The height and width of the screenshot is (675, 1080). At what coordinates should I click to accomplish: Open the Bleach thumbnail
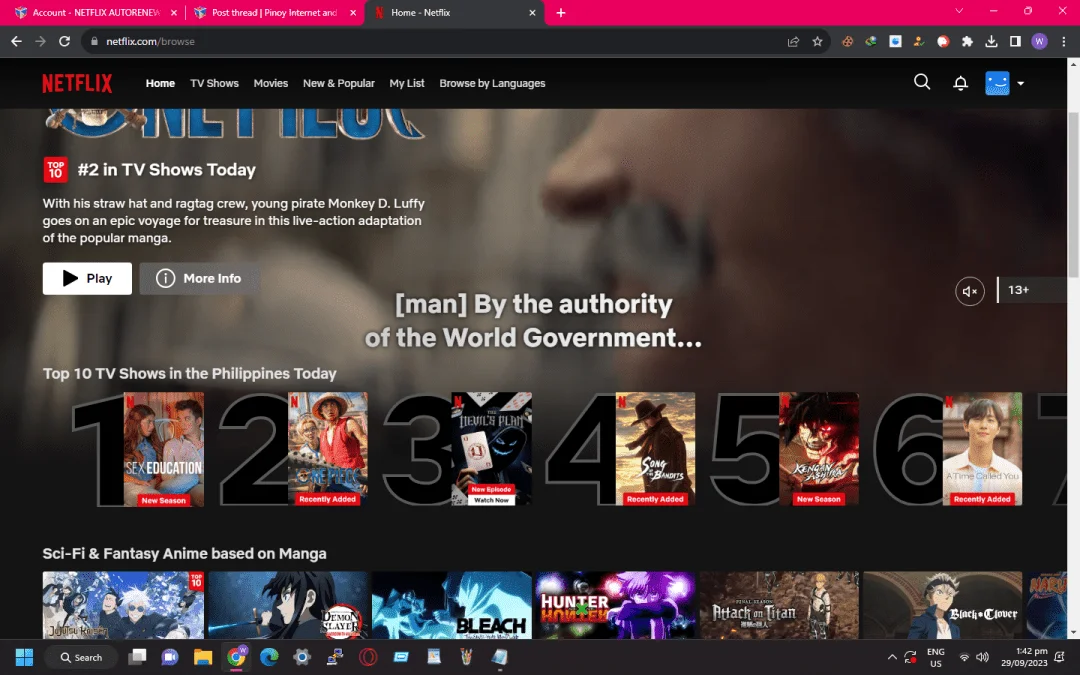[452, 605]
